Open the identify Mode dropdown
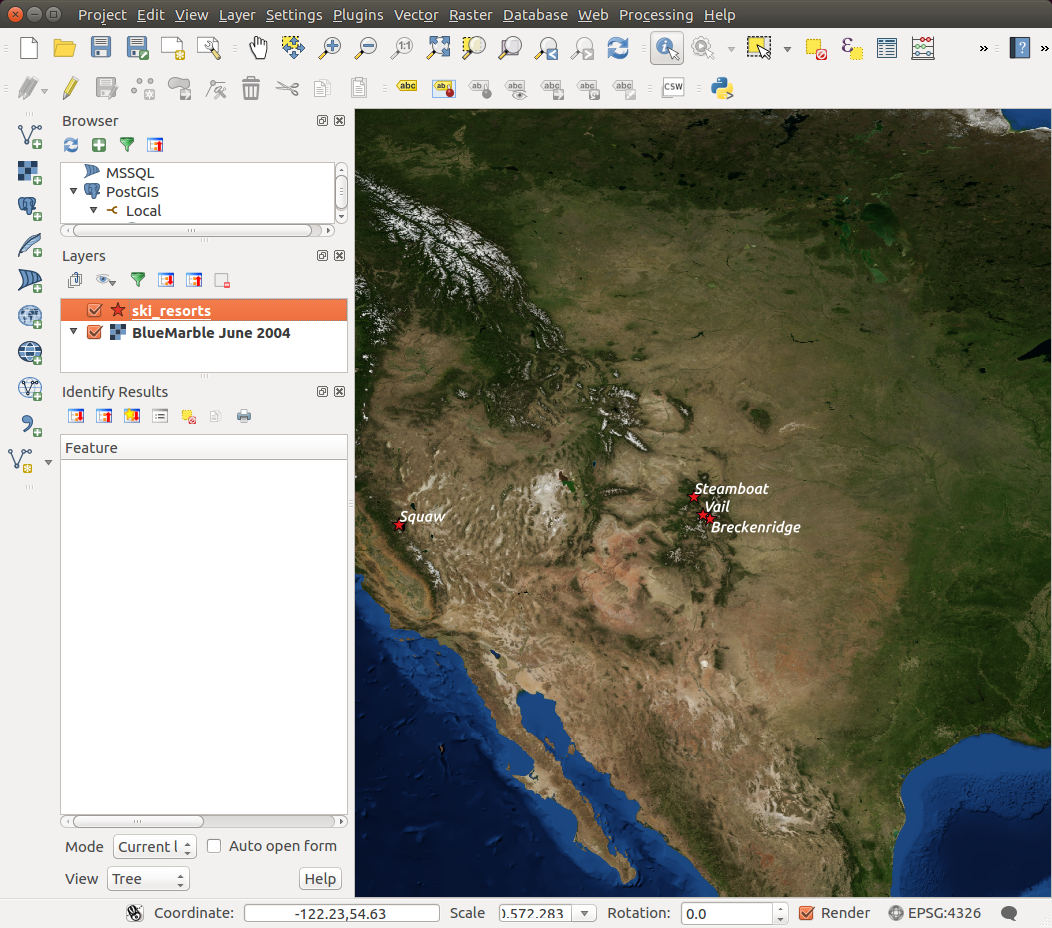1052x928 pixels. [154, 847]
